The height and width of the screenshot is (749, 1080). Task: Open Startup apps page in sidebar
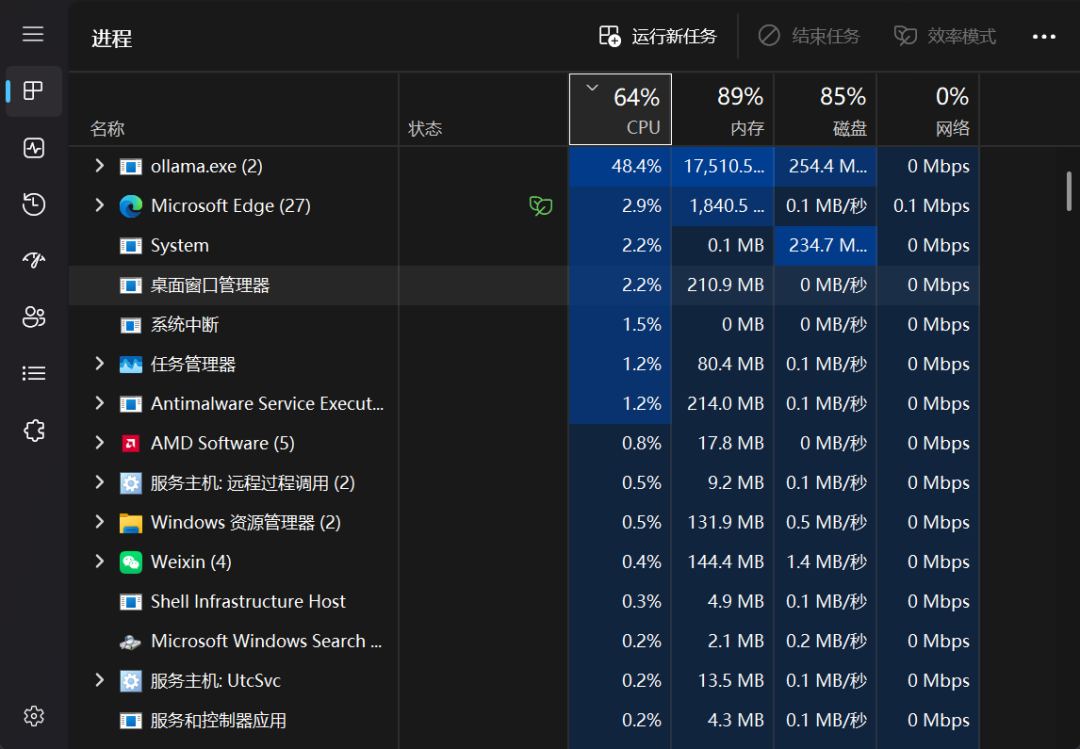tap(34, 260)
